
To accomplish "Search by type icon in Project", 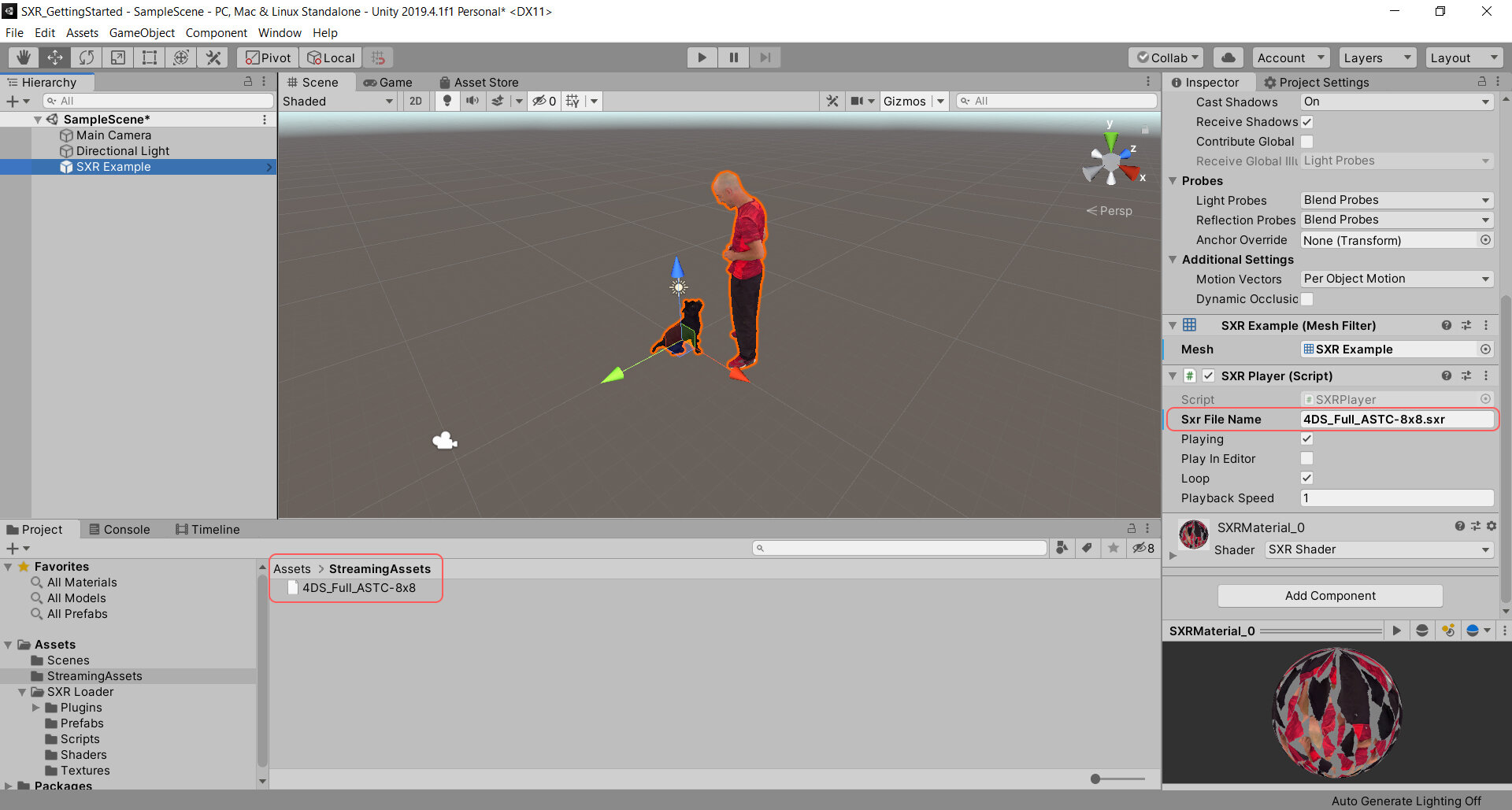I will [1062, 548].
